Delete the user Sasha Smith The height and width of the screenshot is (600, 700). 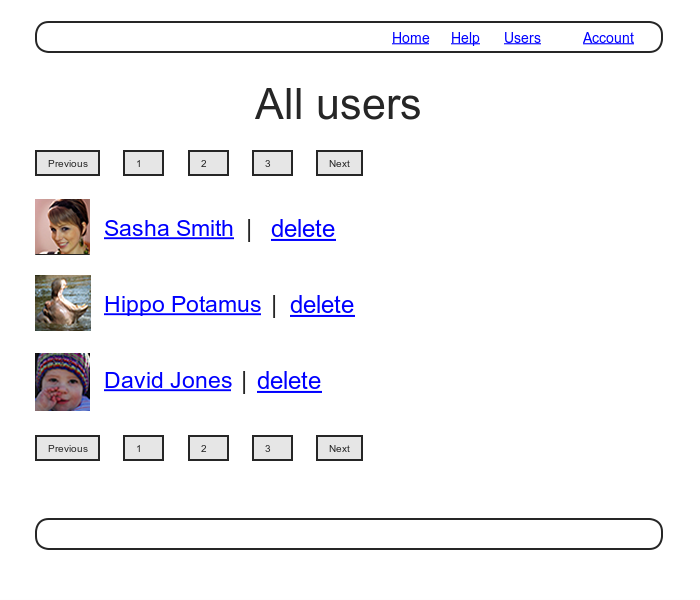click(303, 229)
